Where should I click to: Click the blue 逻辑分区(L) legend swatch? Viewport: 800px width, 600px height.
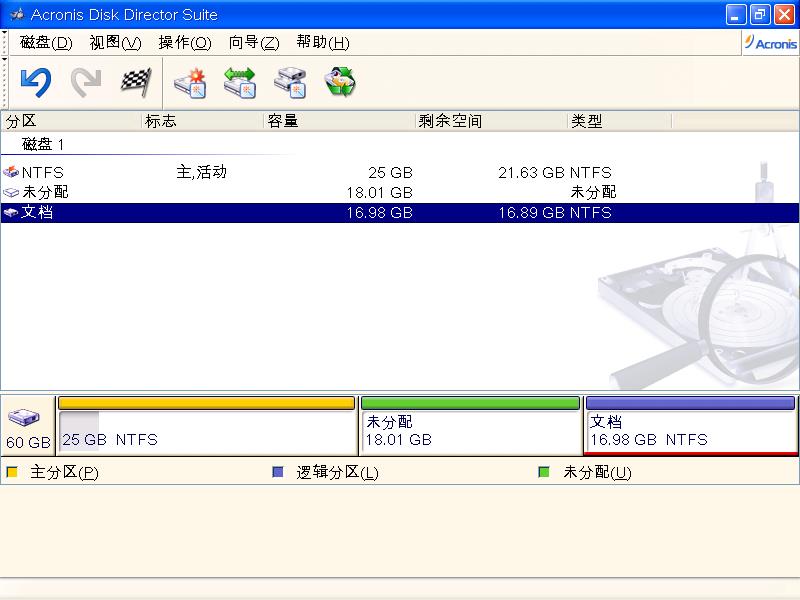click(278, 472)
